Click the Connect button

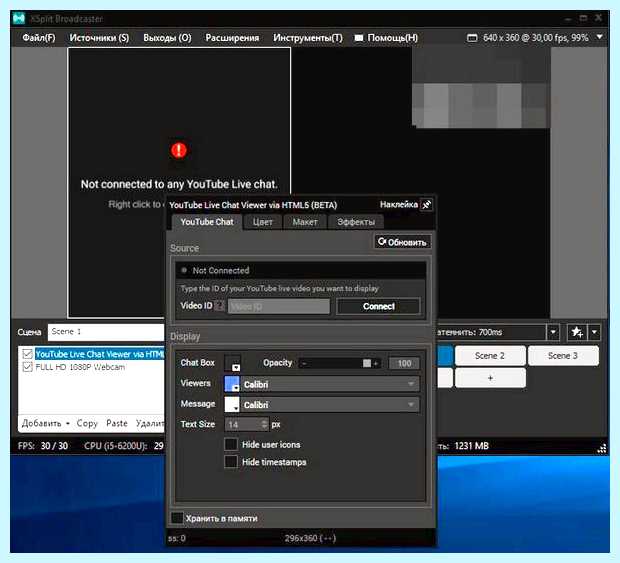(378, 306)
